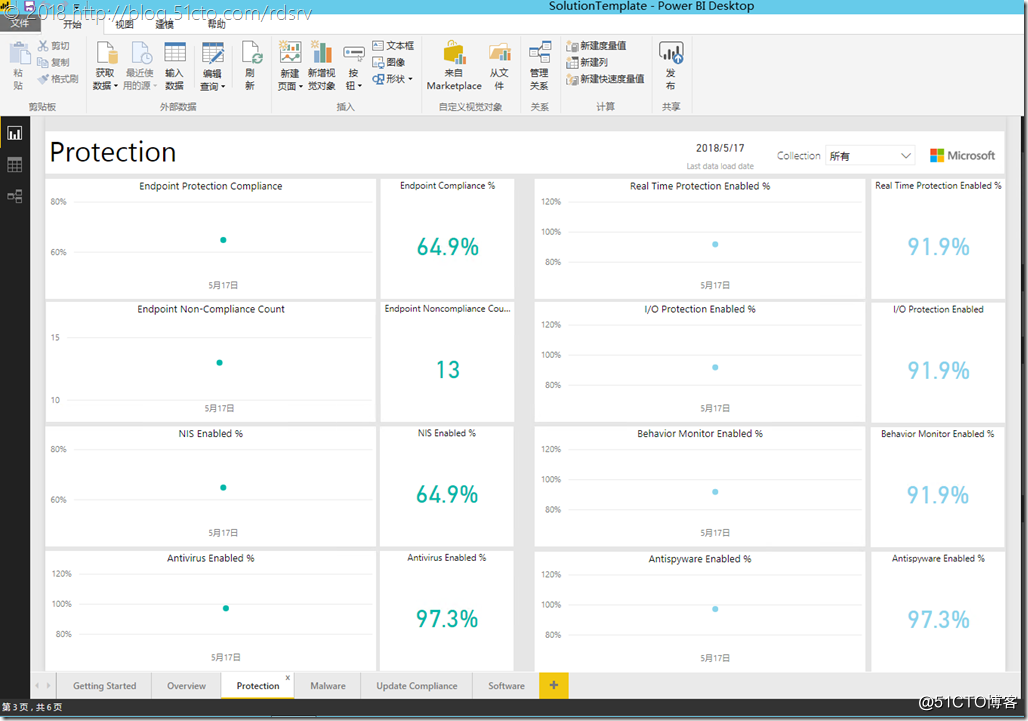1028x721 pixels.
Task: Open the Malware page tab
Action: (328, 686)
